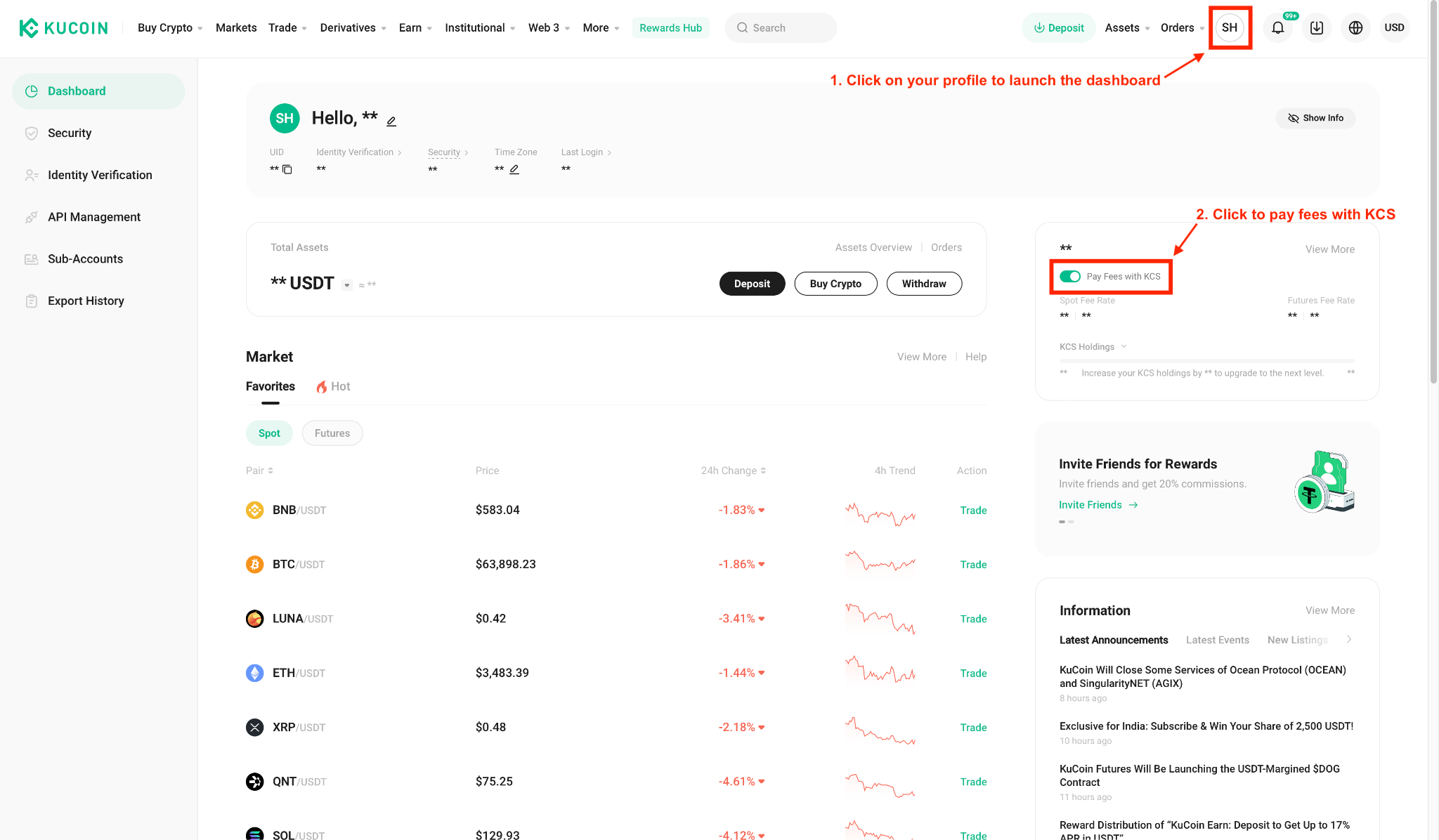1439x840 pixels.
Task: Click the Sub-Accounts sidebar icon
Action: [32, 259]
